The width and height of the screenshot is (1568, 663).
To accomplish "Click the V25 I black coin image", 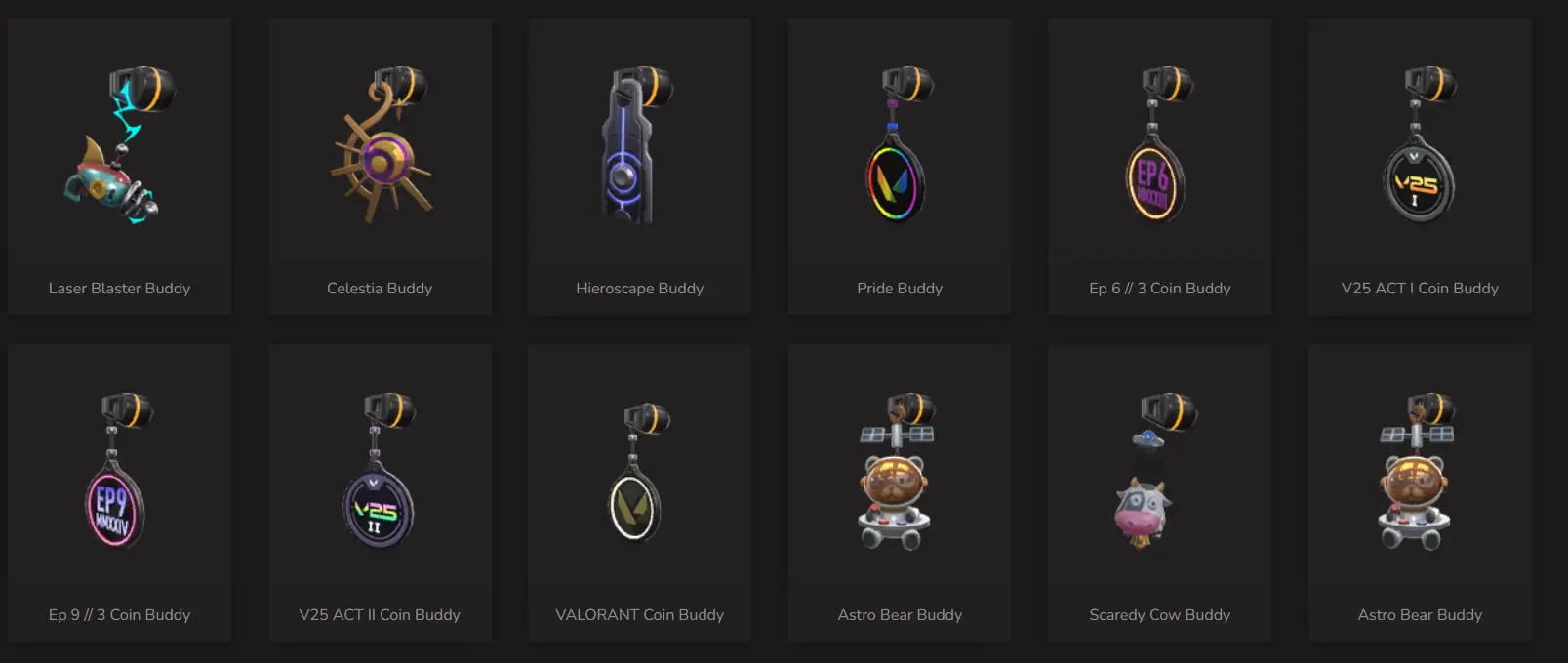I will [1420, 144].
